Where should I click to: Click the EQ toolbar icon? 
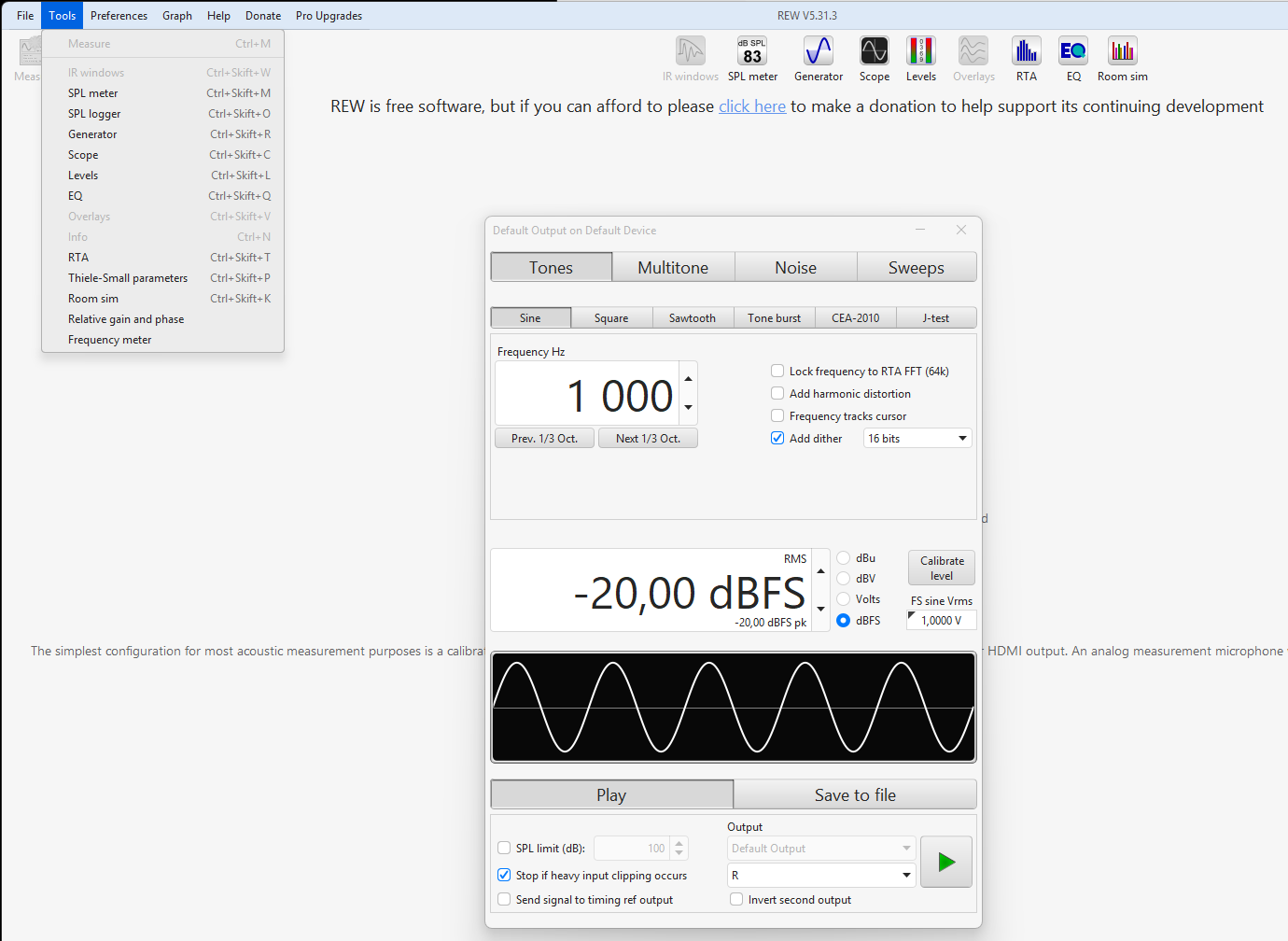(1072, 52)
